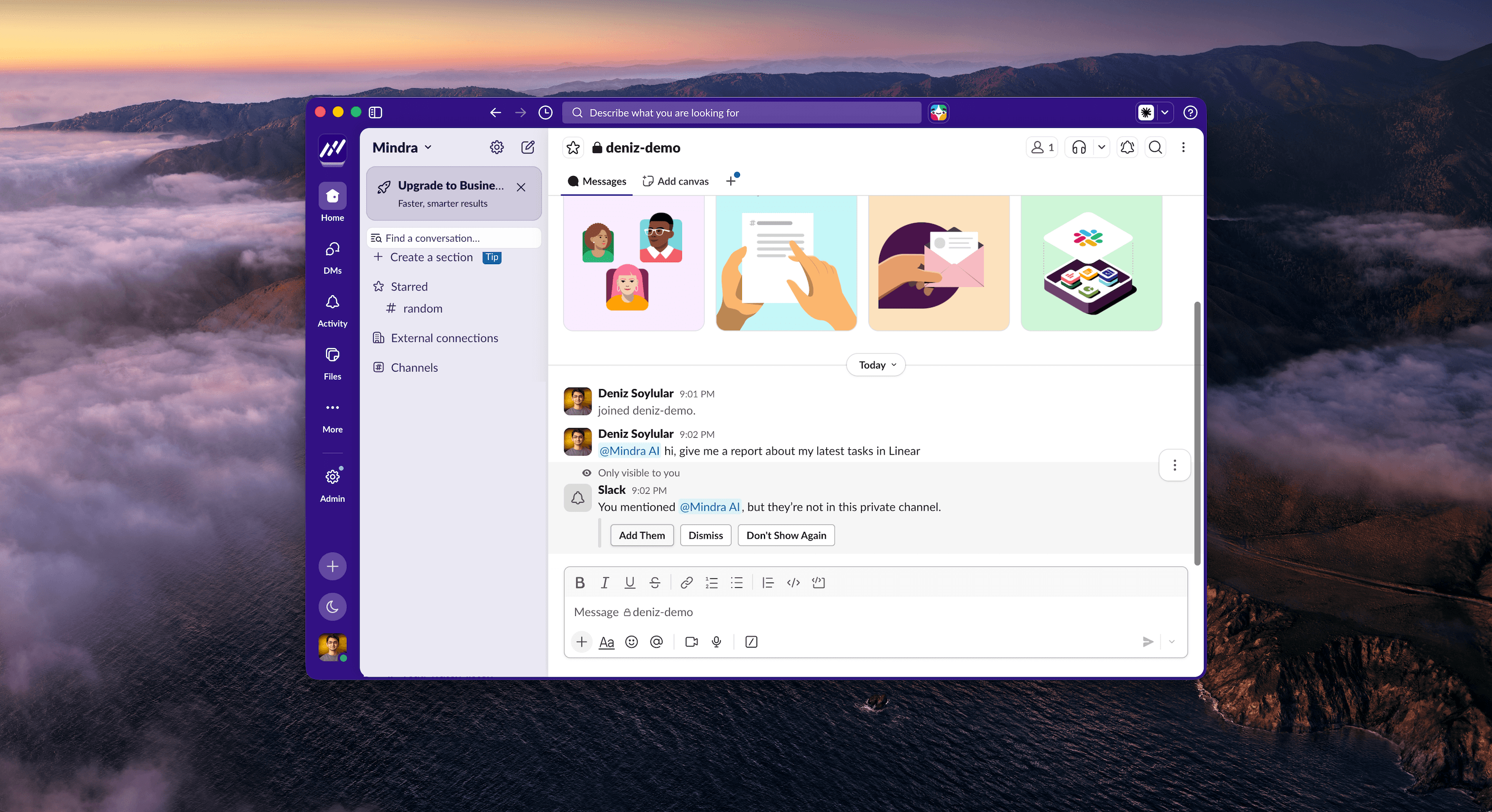Click the Tip badge
Screen dimensions: 1492x812
tap(492, 257)
